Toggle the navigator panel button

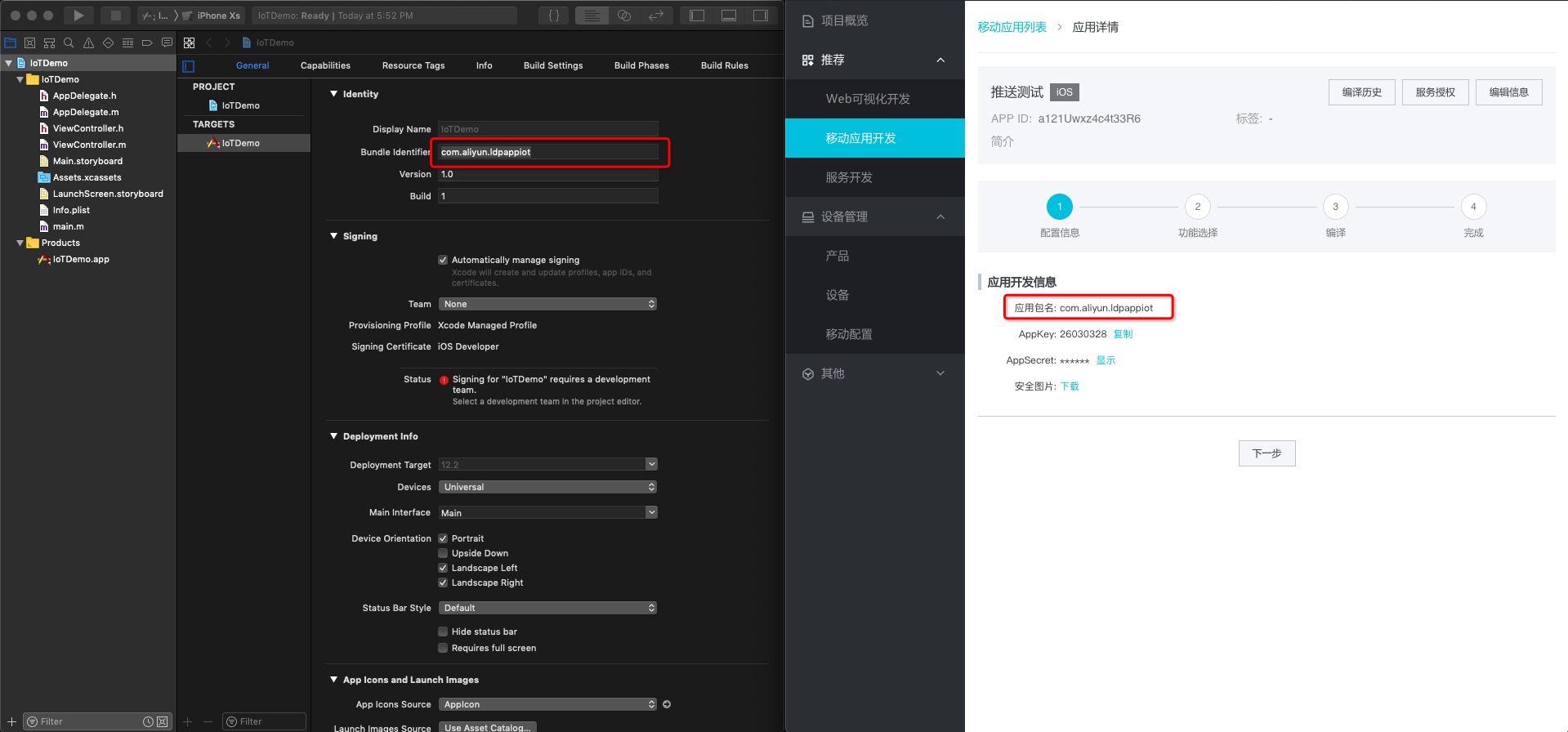pyautogui.click(x=697, y=16)
